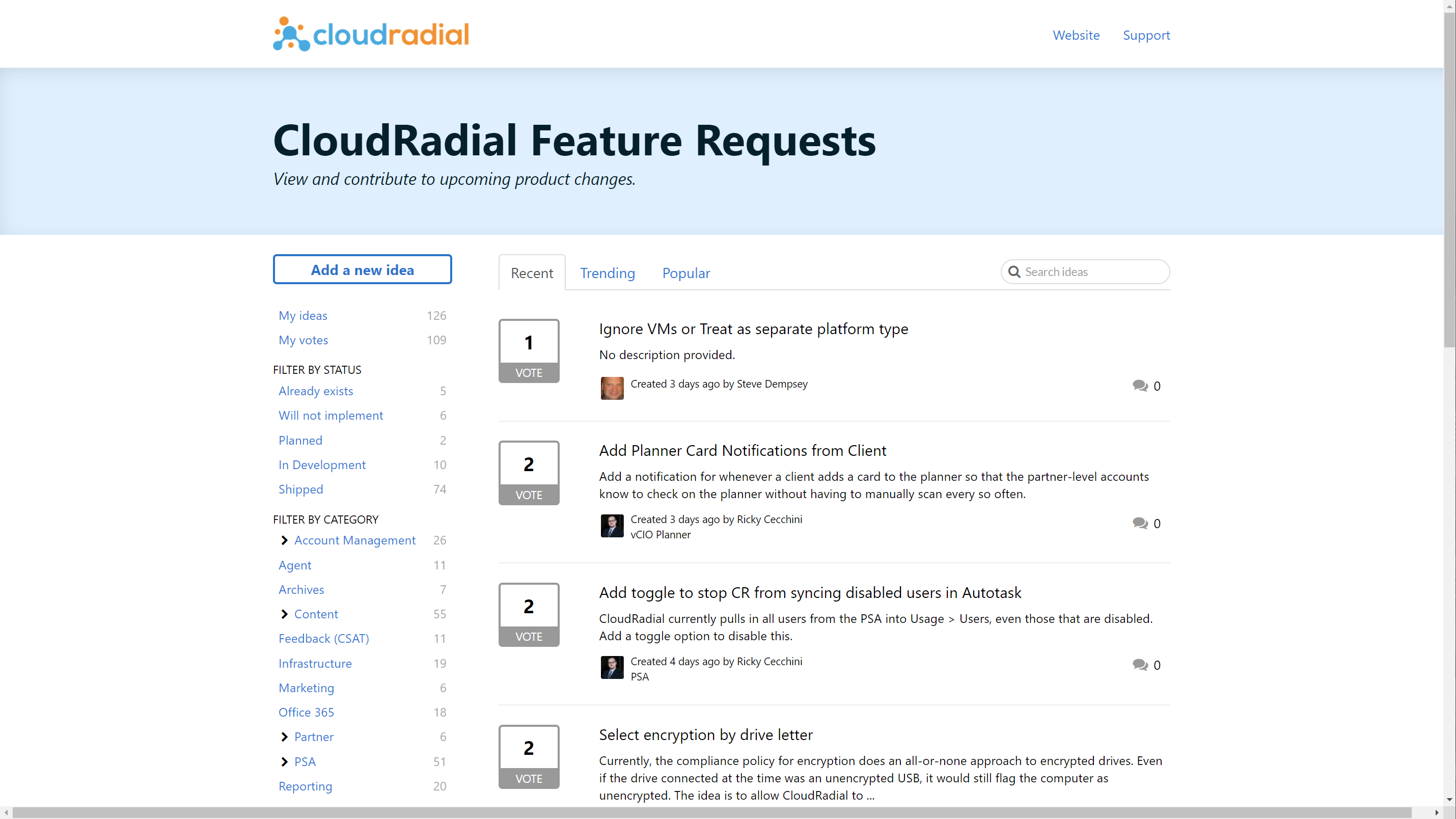Filter by Shipped status
The image size is (1456, 819).
pos(300,489)
